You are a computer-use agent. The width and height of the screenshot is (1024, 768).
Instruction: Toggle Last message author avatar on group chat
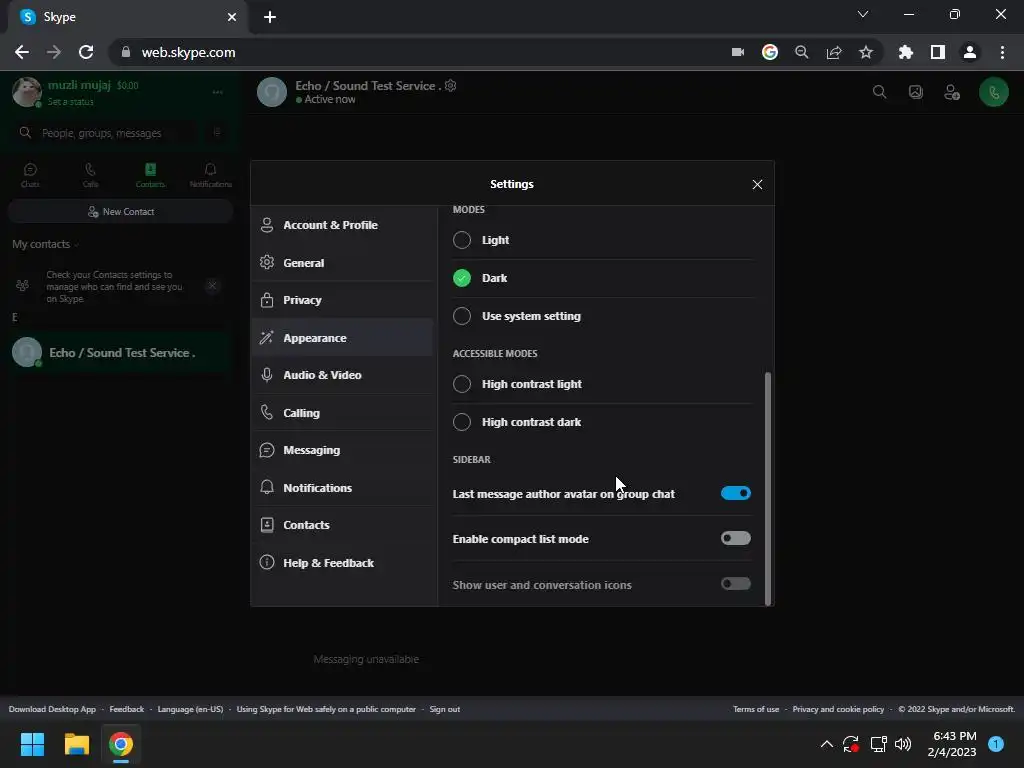tap(735, 493)
